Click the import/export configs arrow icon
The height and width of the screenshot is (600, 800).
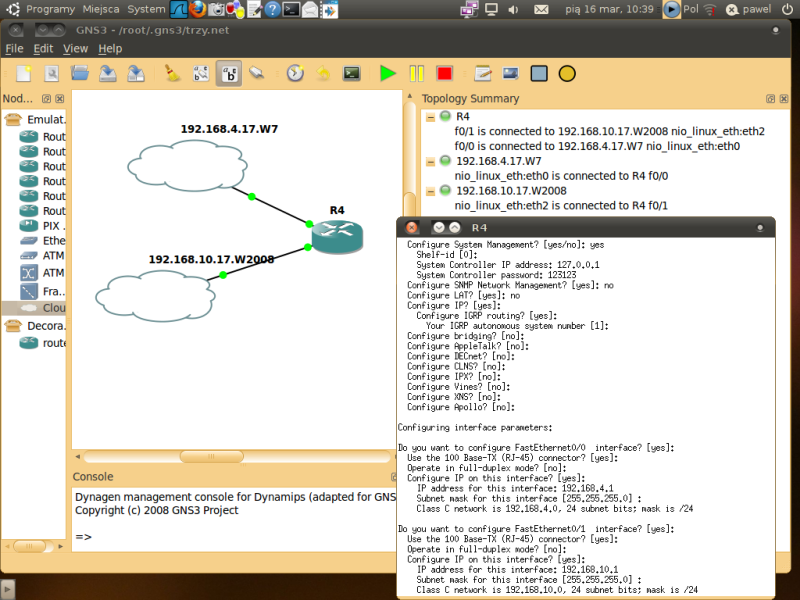(323, 73)
